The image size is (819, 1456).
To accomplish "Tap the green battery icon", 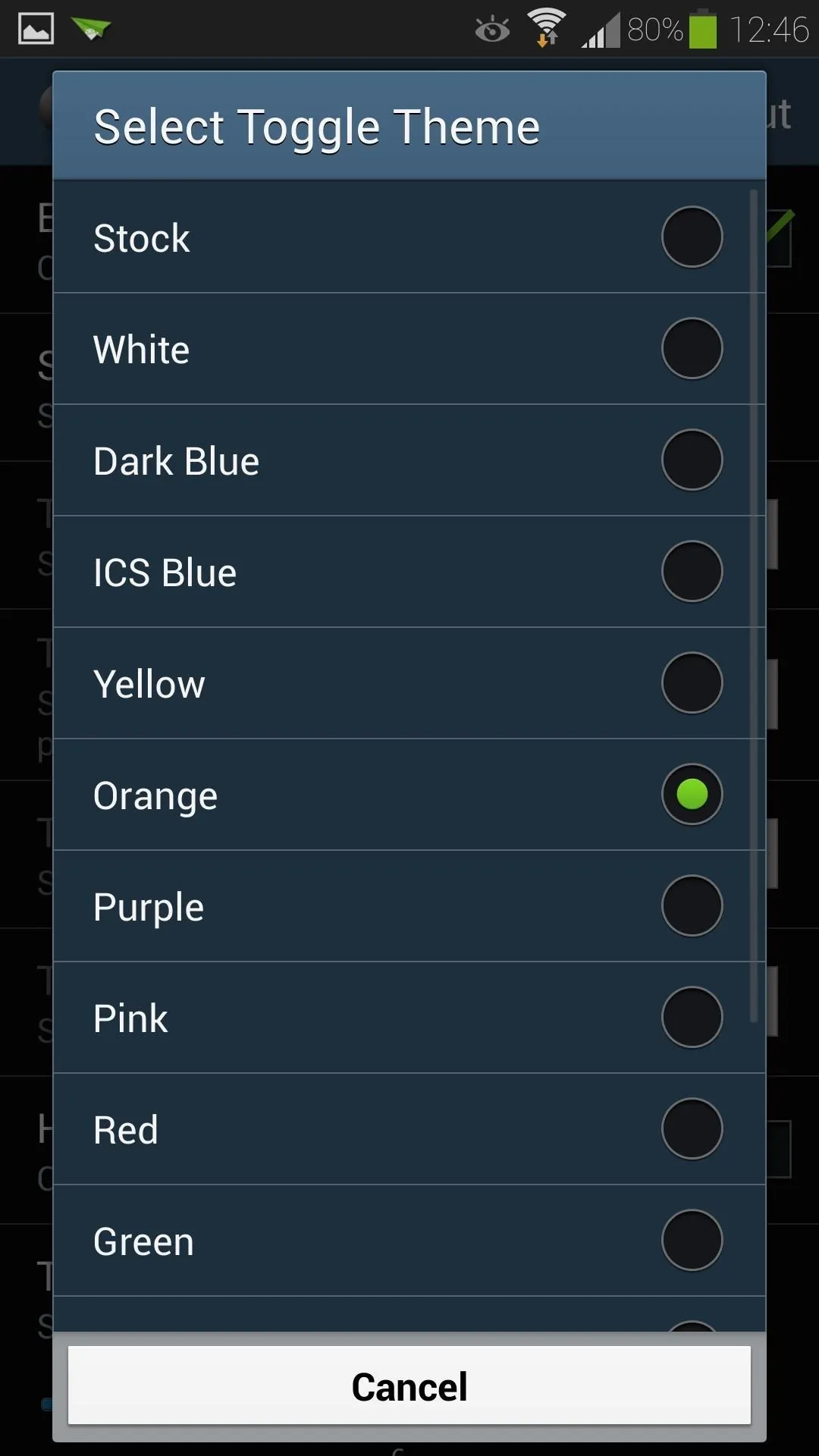I will tap(702, 30).
